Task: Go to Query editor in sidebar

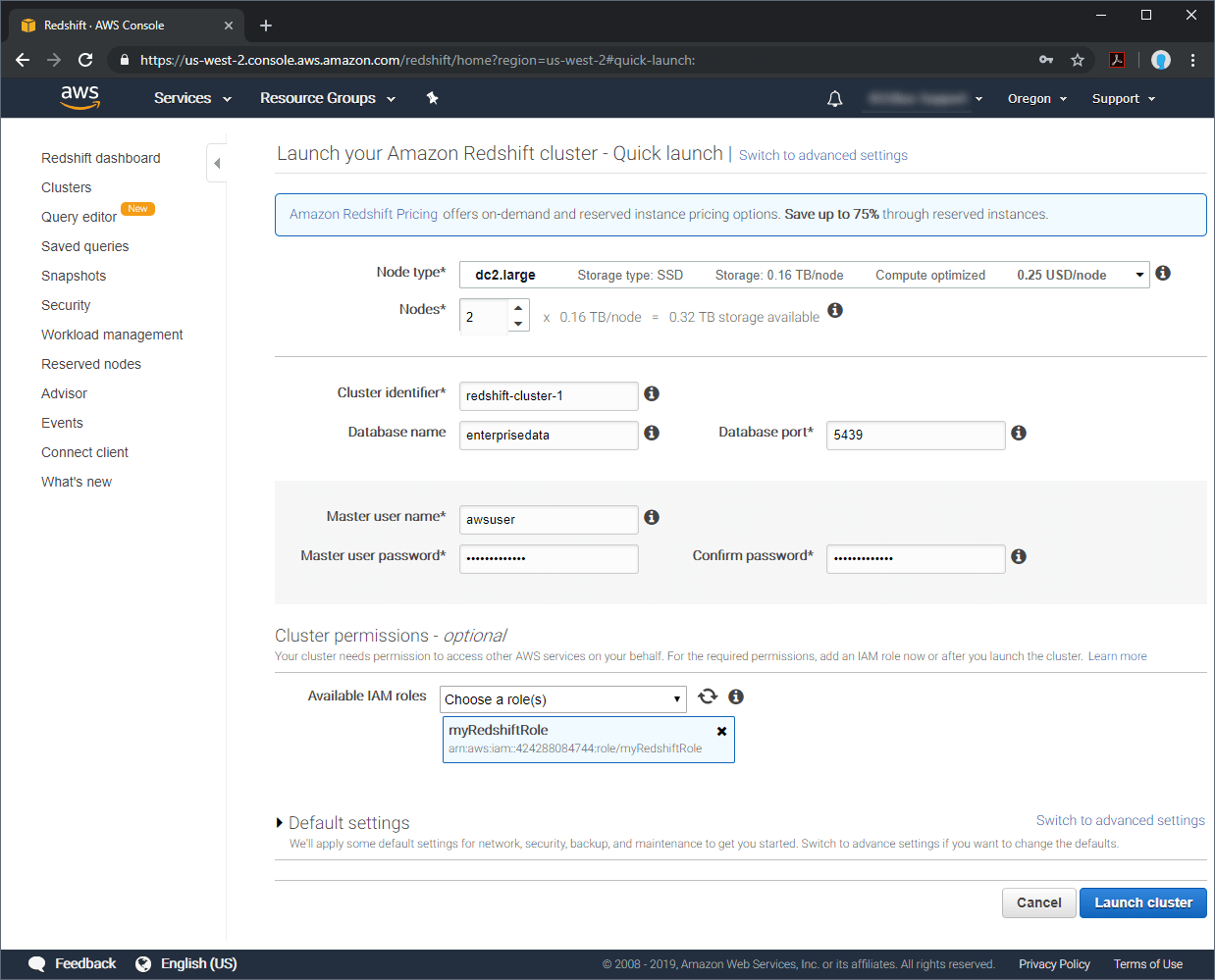Action: pos(79,217)
